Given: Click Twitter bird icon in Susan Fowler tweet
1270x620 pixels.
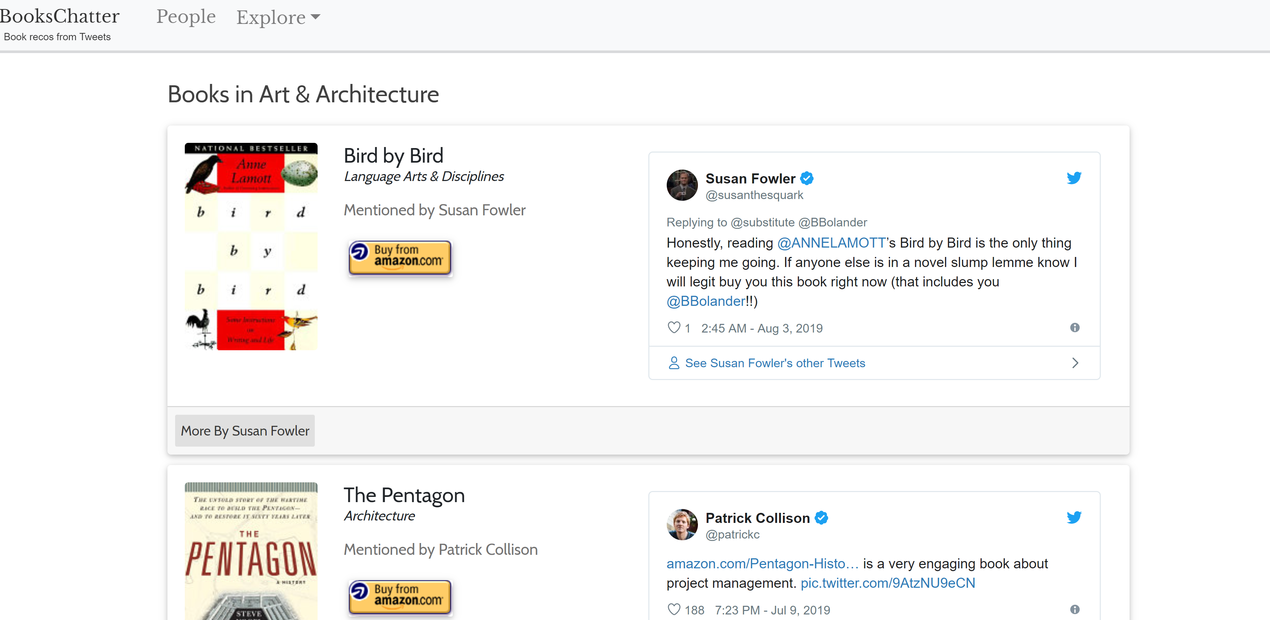Looking at the screenshot, I should pyautogui.click(x=1074, y=178).
